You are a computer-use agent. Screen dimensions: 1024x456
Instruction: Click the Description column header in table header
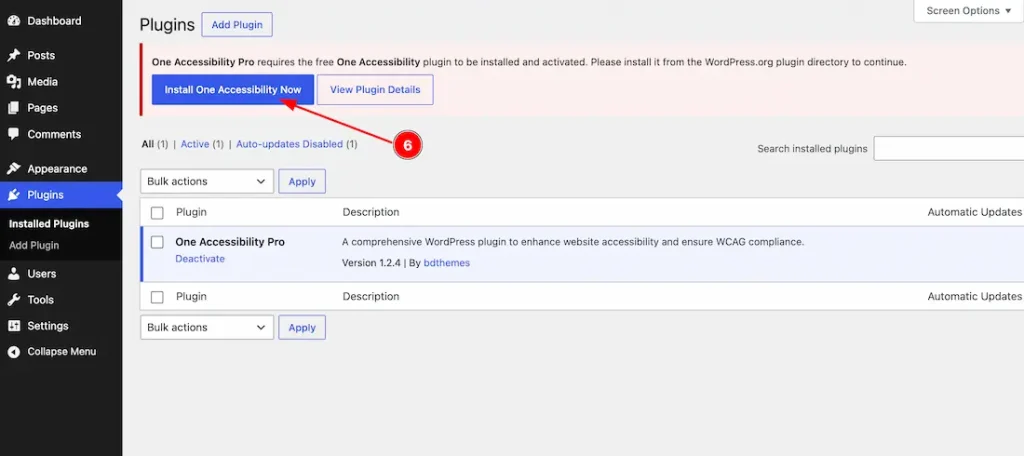point(371,212)
